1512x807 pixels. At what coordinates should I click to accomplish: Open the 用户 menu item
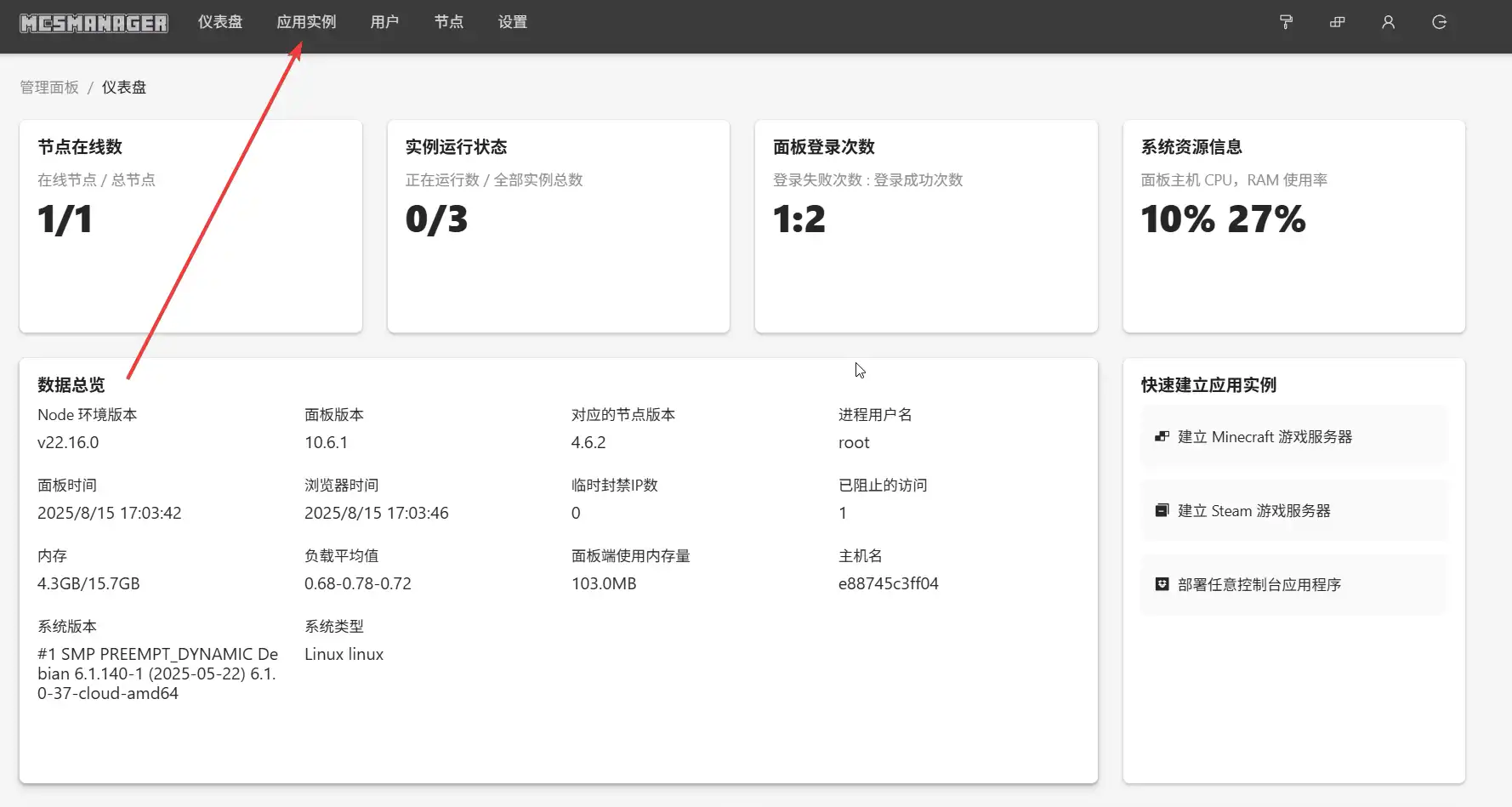pyautogui.click(x=384, y=22)
